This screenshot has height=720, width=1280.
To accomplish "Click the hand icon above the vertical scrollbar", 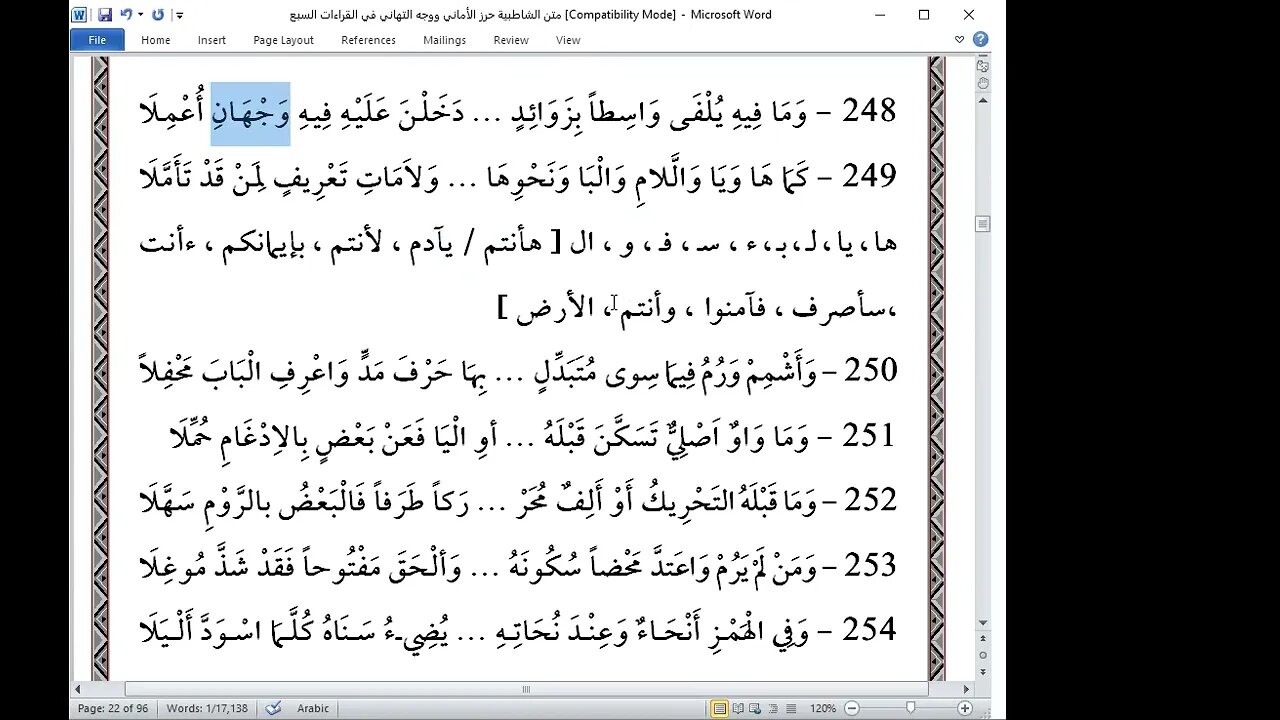I will point(982,83).
